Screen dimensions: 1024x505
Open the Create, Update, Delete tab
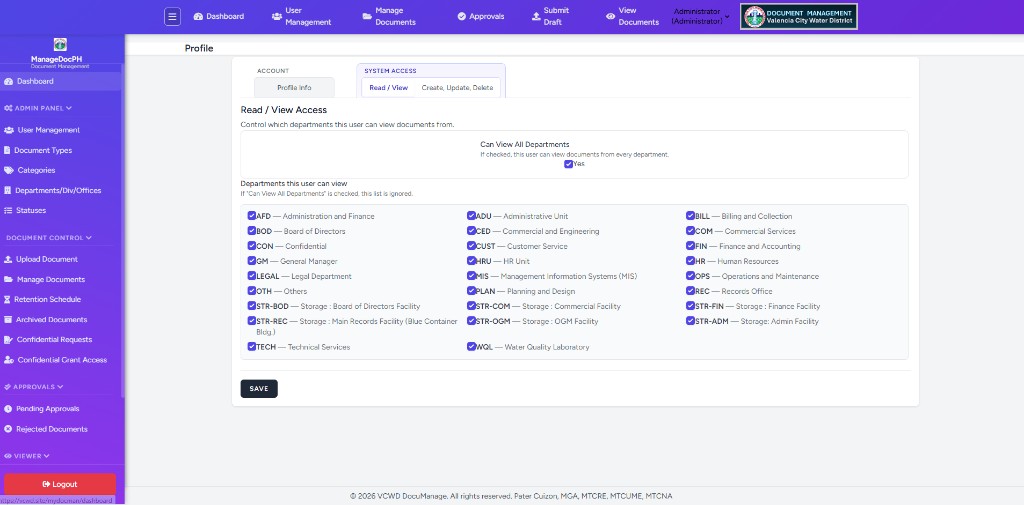point(457,88)
